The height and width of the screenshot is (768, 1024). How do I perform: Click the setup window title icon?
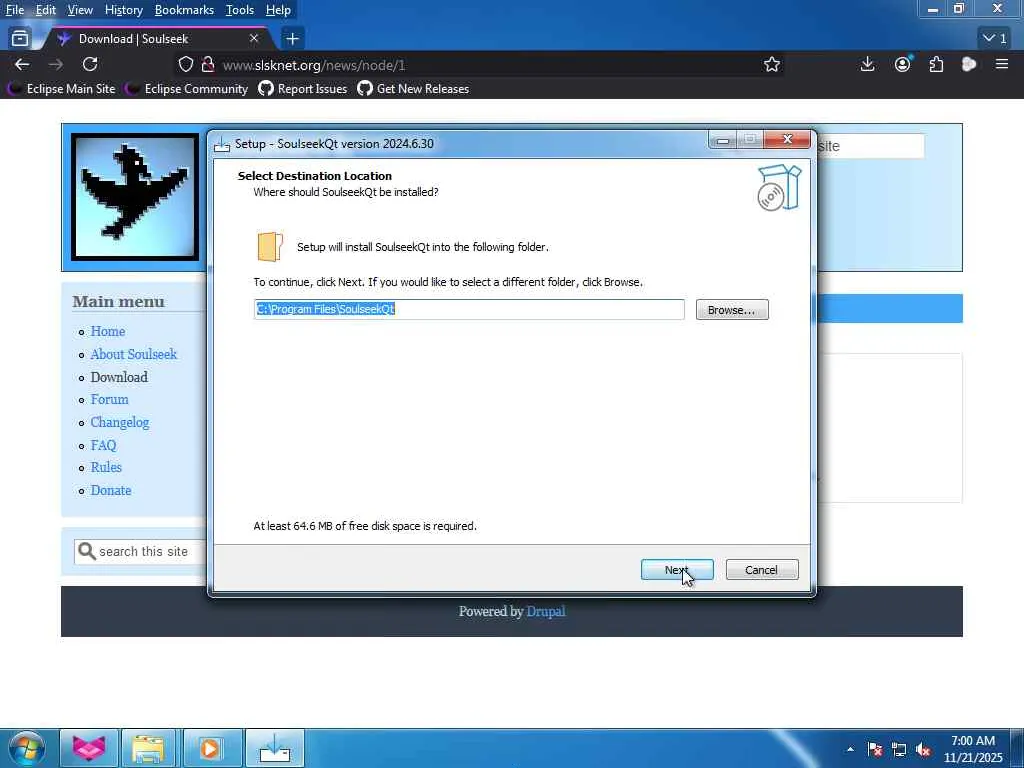pyautogui.click(x=222, y=144)
